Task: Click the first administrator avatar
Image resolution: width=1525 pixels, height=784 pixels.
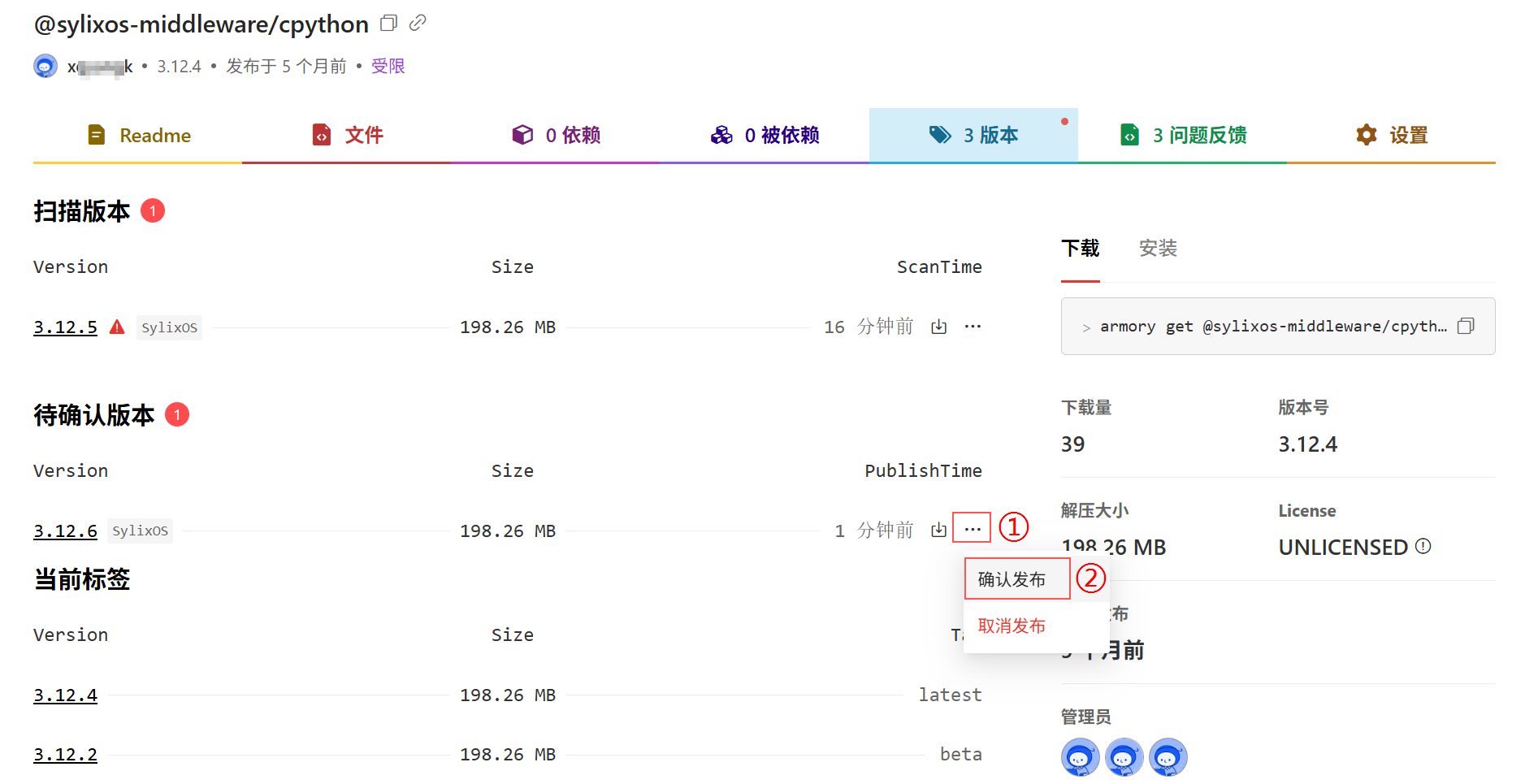Action: click(1080, 757)
